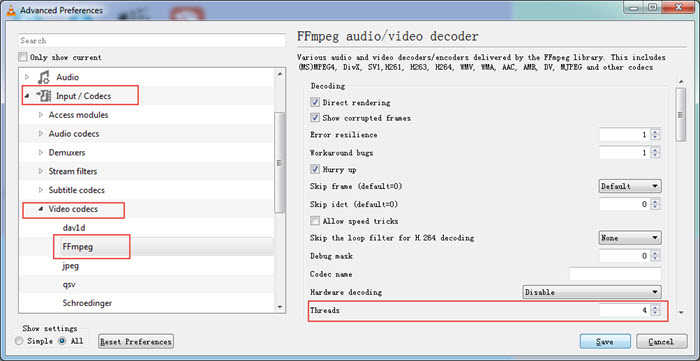700x361 pixels.
Task: Toggle the Direct rendering checkbox
Action: pyautogui.click(x=315, y=102)
